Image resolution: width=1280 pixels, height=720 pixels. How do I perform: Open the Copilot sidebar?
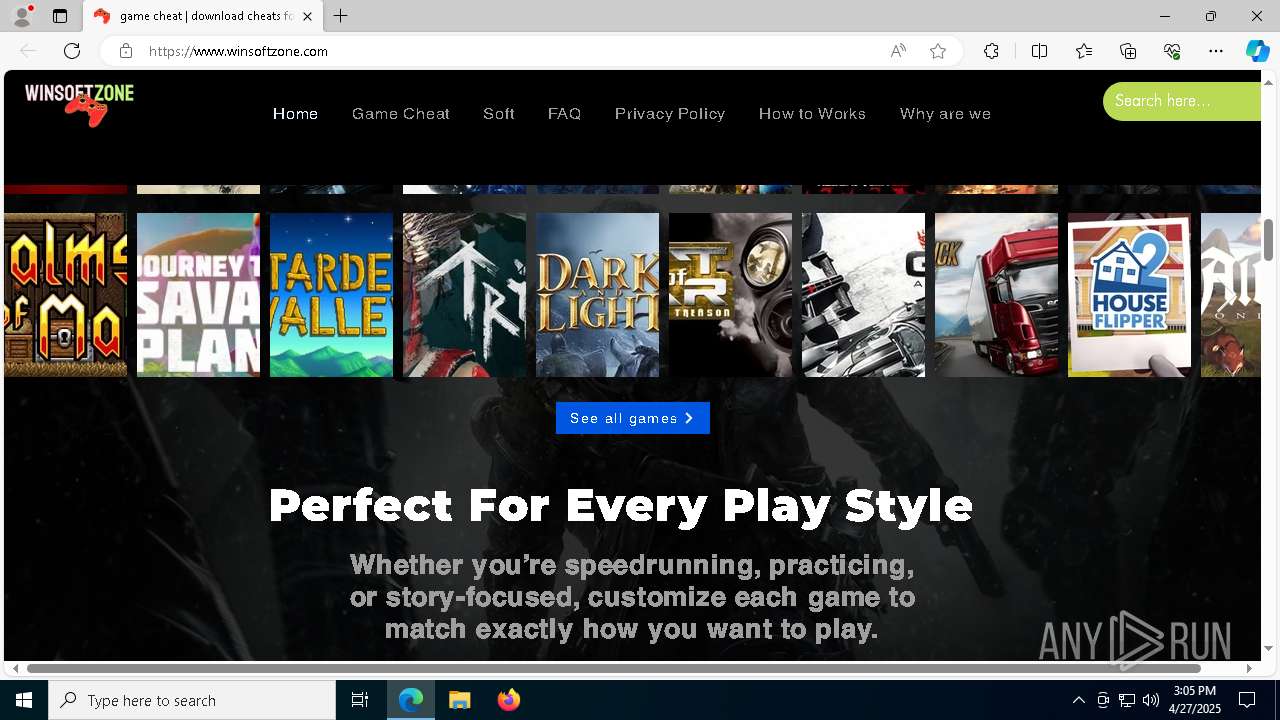(x=1257, y=51)
